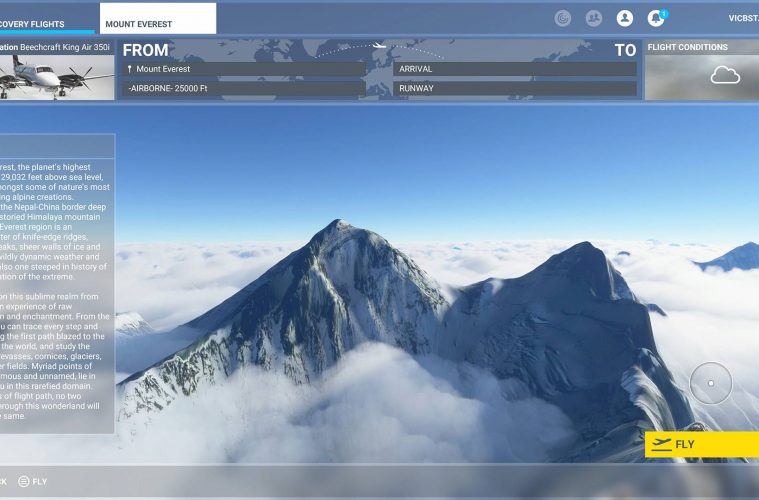Click the TO heading label
Image resolution: width=759 pixels, height=500 pixels.
[625, 50]
